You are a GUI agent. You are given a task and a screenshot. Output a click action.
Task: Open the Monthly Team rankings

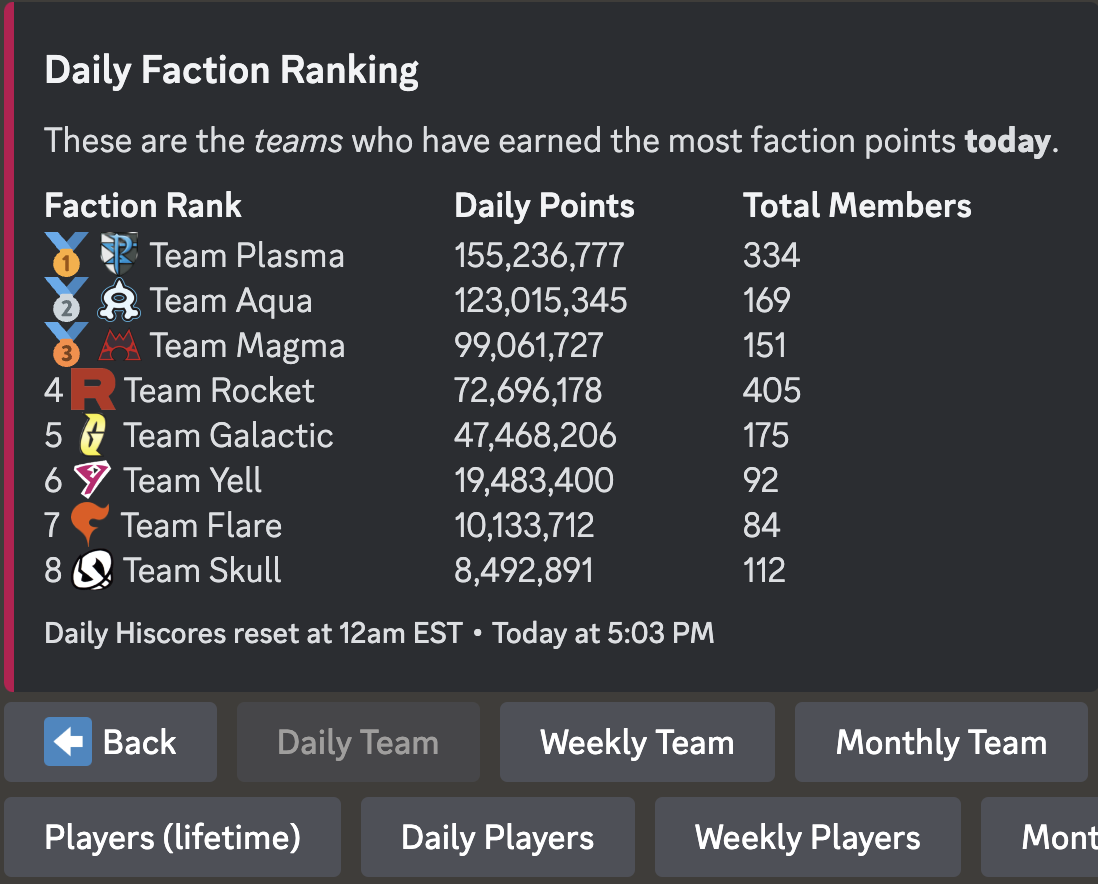pos(941,742)
